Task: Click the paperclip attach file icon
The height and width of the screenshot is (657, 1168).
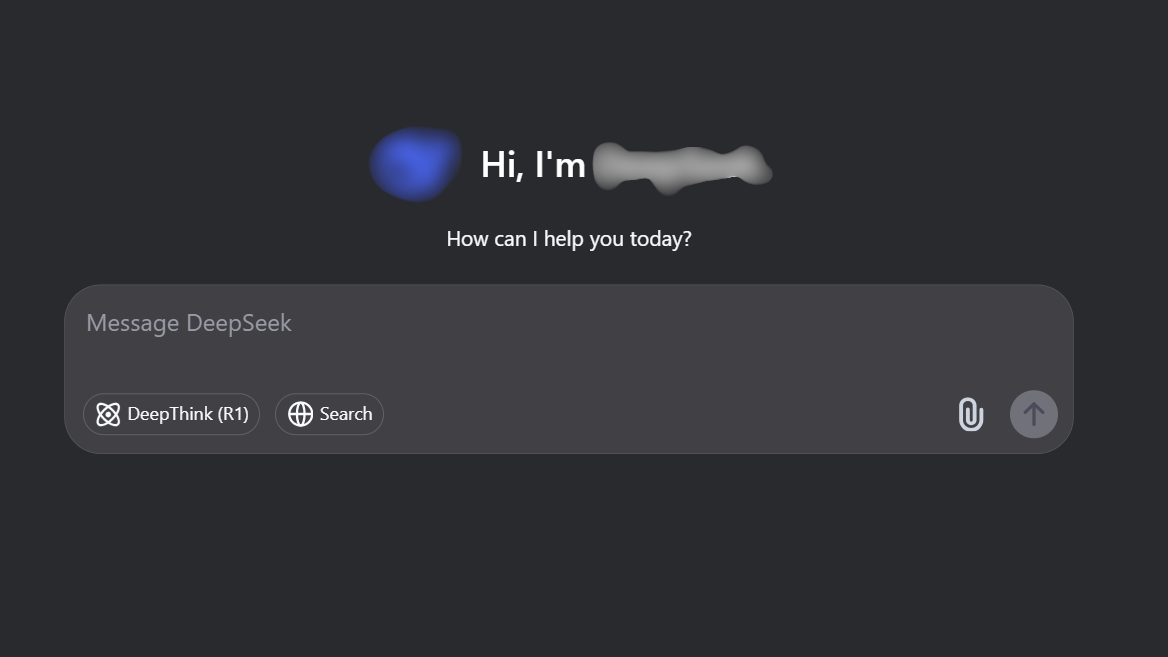Action: (971, 414)
